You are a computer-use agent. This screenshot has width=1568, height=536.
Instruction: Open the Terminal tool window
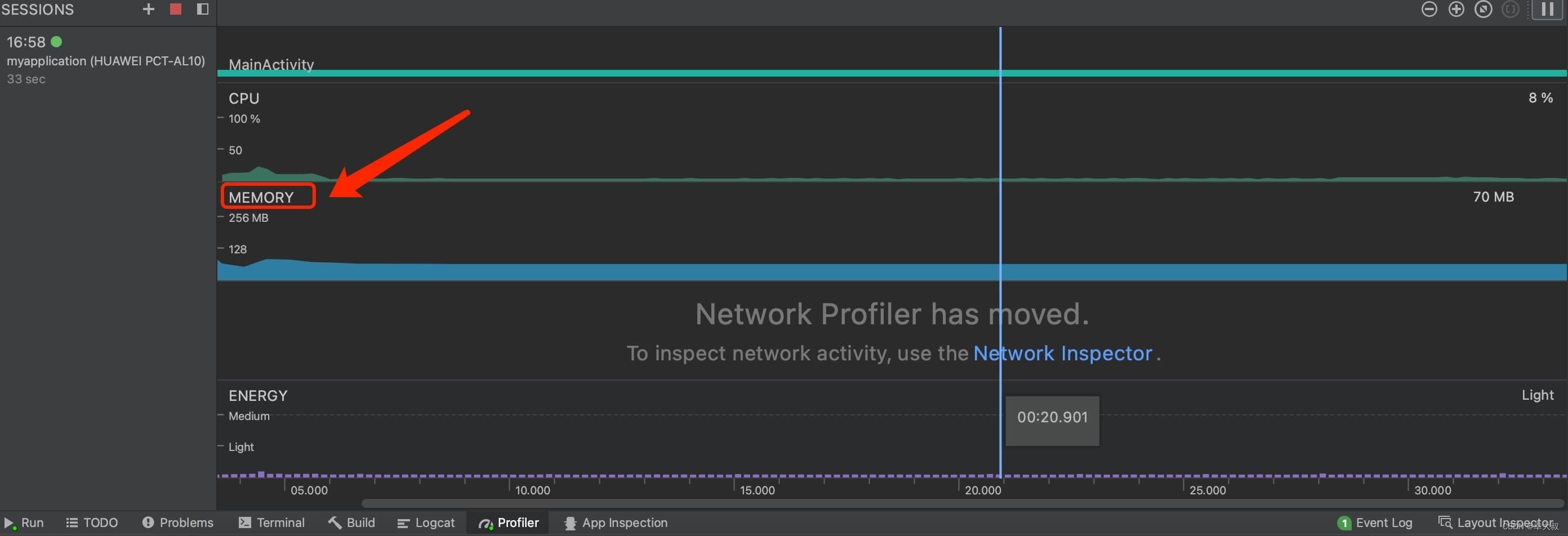click(271, 522)
